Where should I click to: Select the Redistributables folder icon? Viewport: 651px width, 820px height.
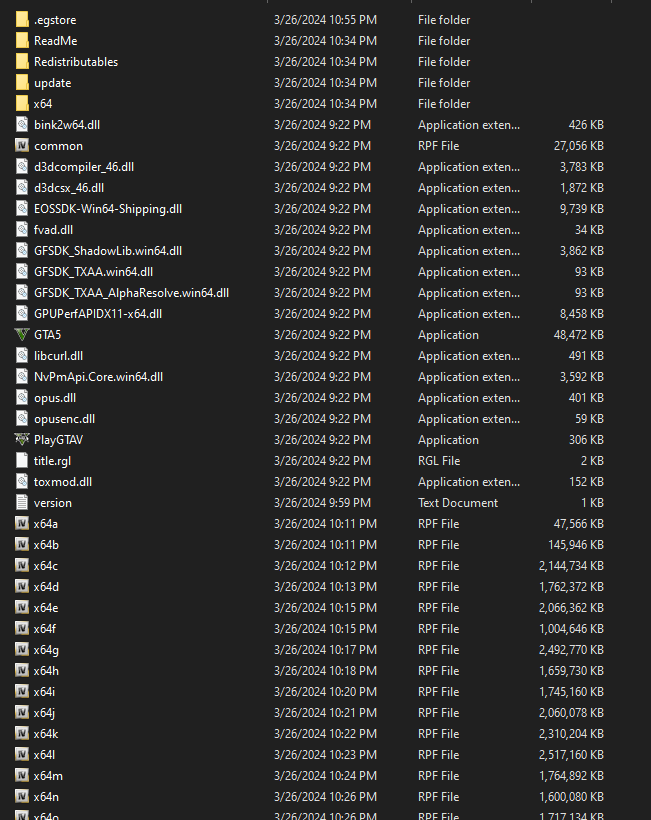click(22, 62)
